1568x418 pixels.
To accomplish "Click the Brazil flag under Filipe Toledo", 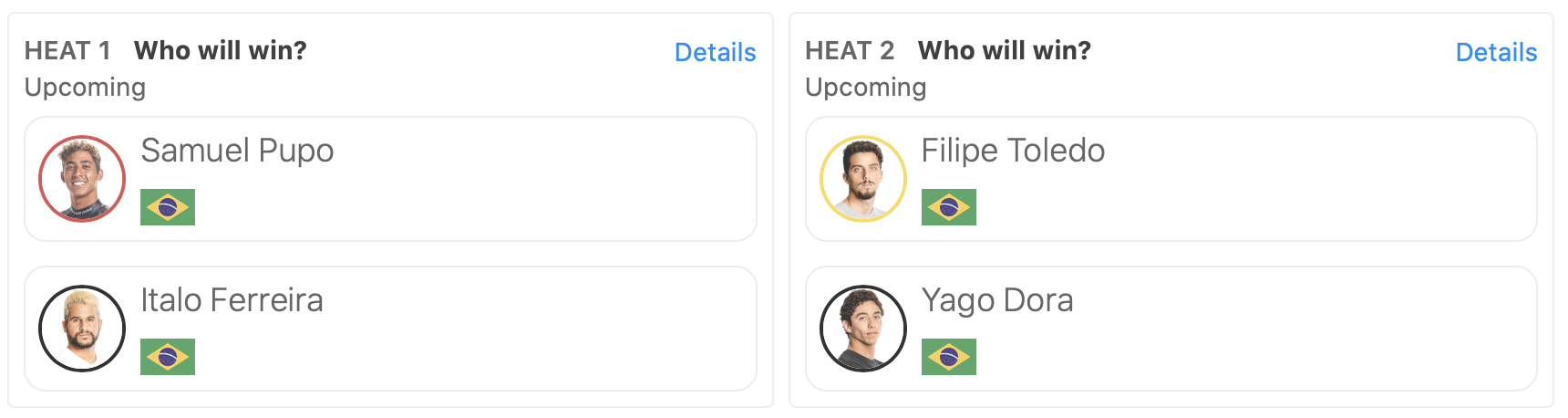I will 949,207.
